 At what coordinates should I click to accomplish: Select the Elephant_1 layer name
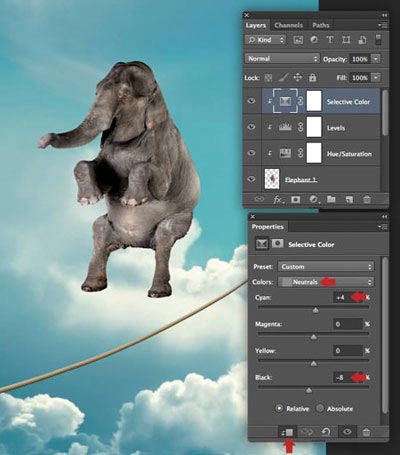pos(301,180)
